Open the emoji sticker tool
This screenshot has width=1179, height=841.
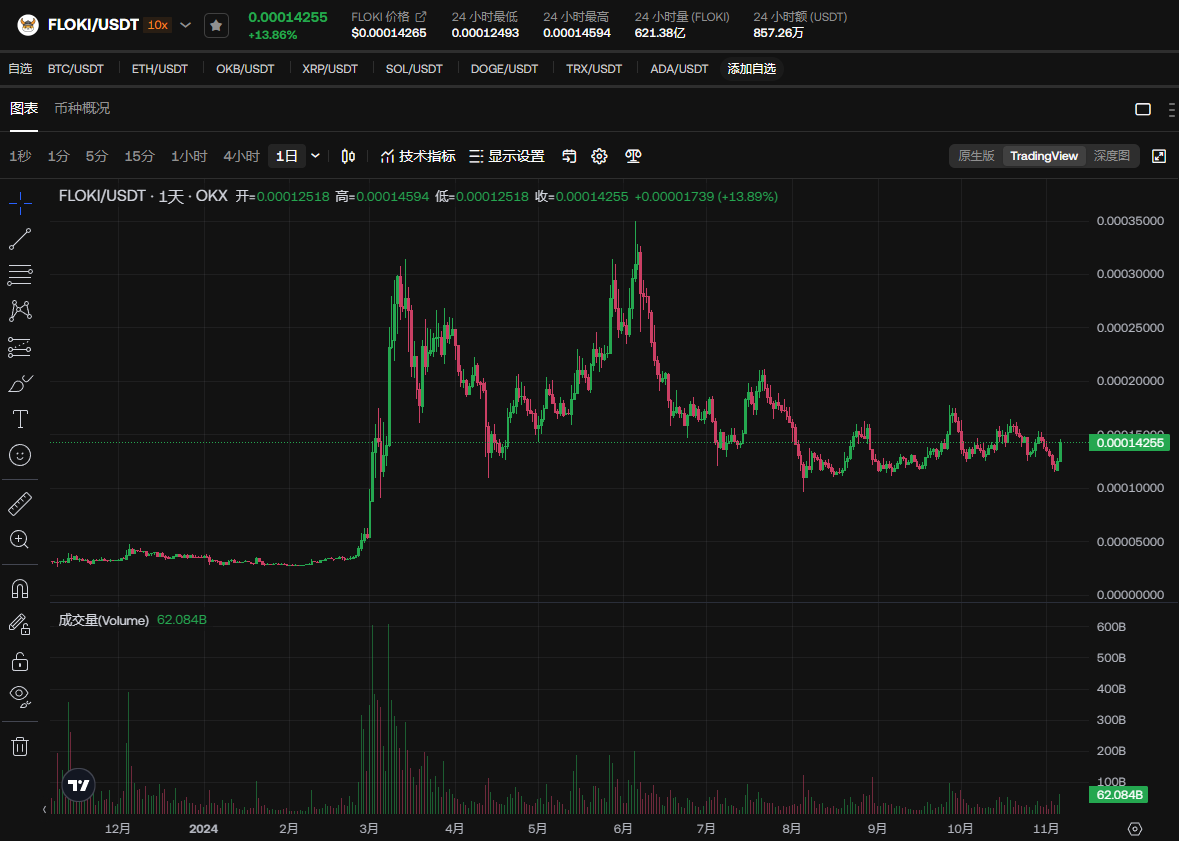point(20,455)
